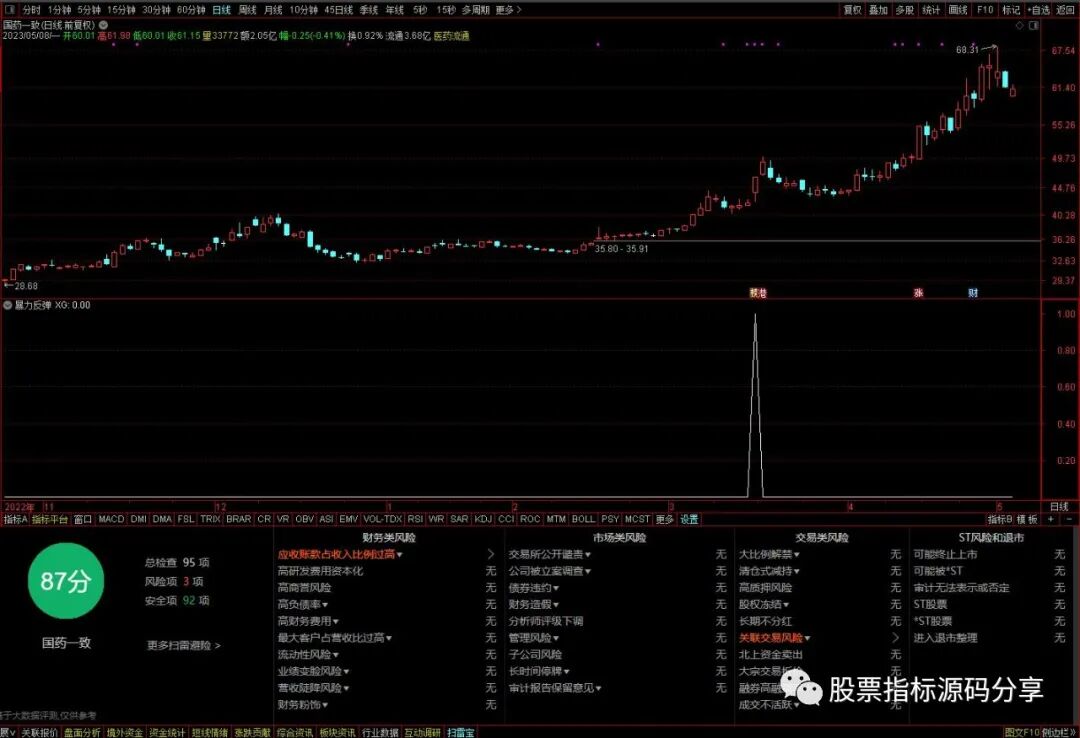Viewport: 1080px width, 738px height.
Task: Click the 高商誉风险 row text
Action: [x=304, y=588]
